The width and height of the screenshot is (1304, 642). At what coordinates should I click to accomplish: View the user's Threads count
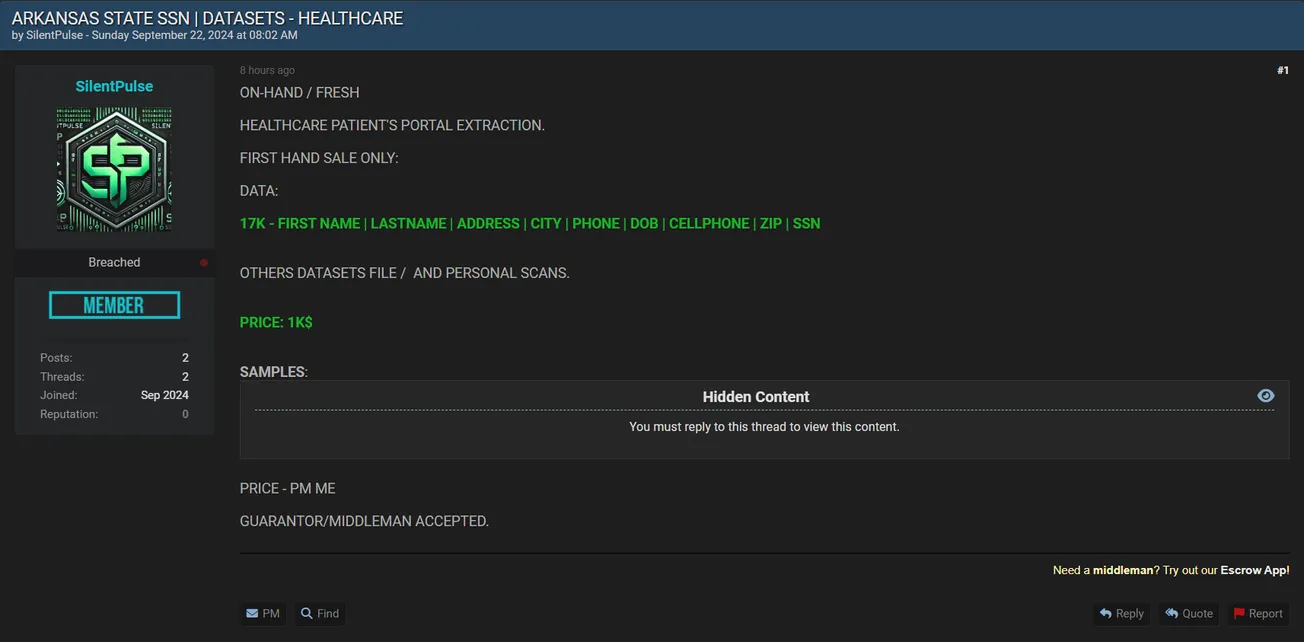[x=185, y=377]
